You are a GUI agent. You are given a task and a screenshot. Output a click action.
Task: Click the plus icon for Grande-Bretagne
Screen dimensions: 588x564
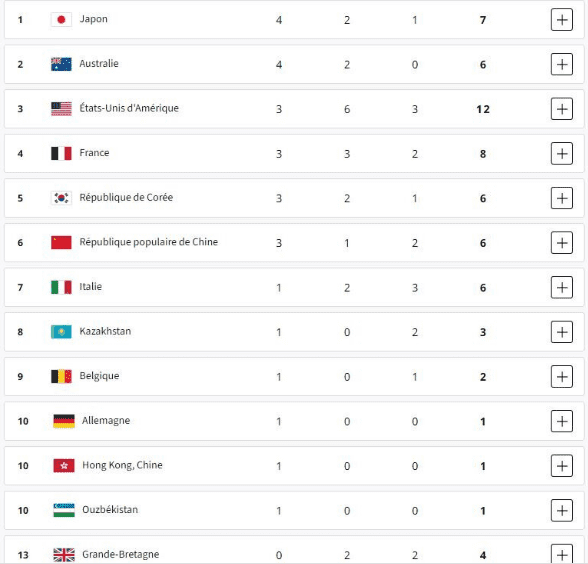562,554
